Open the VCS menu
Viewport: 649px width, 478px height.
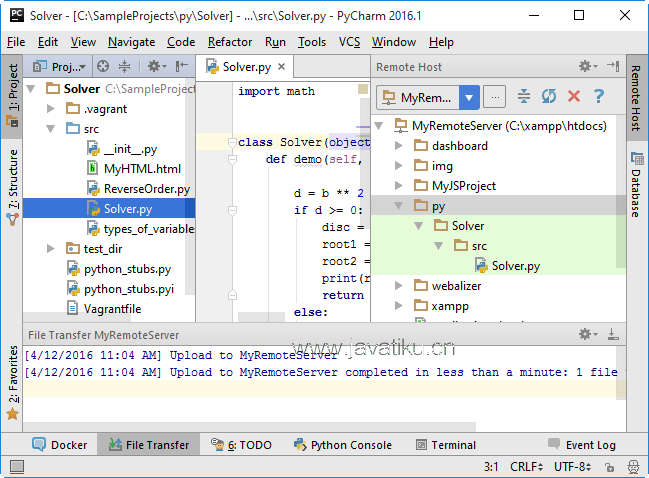coord(349,42)
